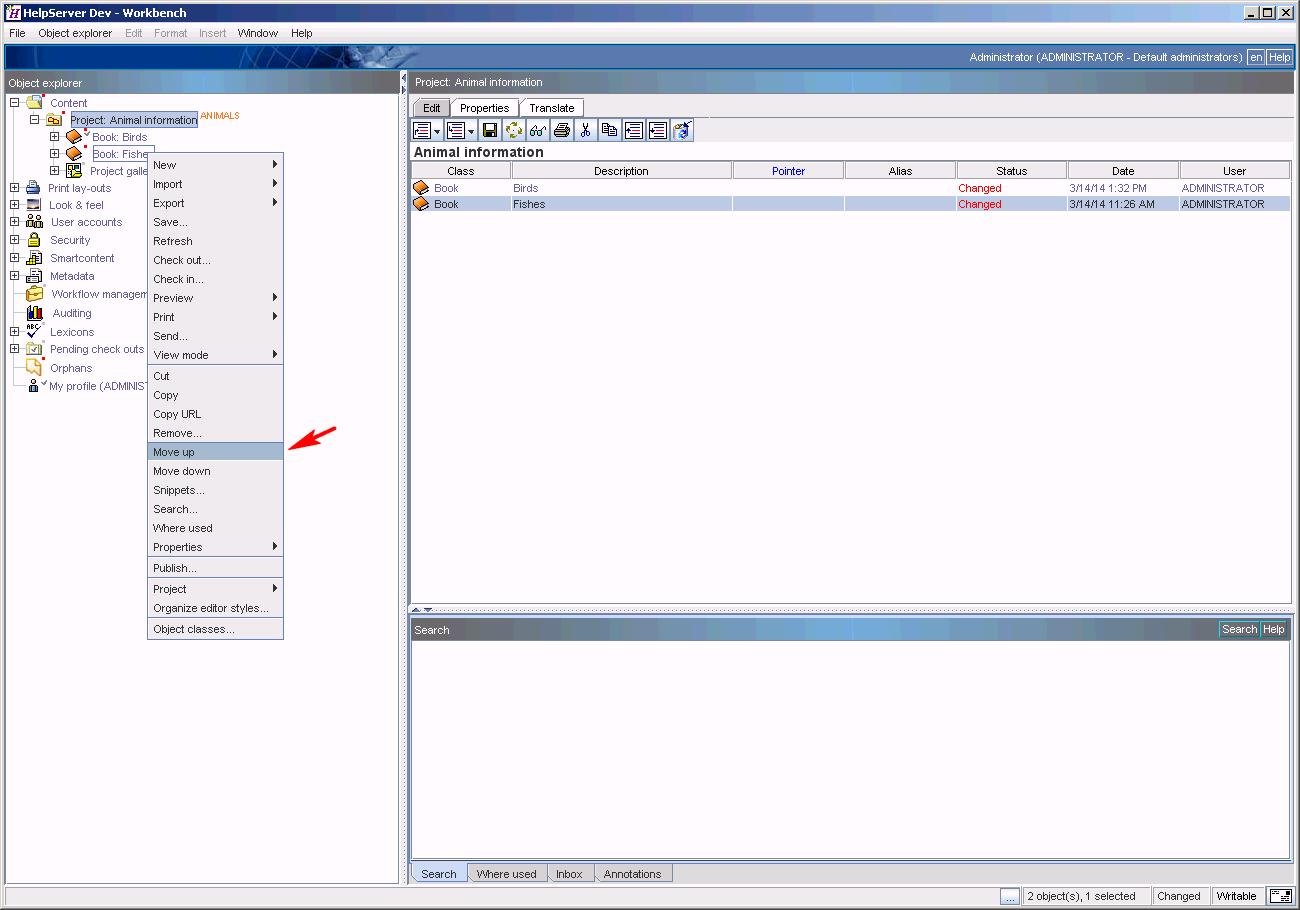Image resolution: width=1300 pixels, height=910 pixels.
Task: Click the Security padlock icon
Action: 34,240
